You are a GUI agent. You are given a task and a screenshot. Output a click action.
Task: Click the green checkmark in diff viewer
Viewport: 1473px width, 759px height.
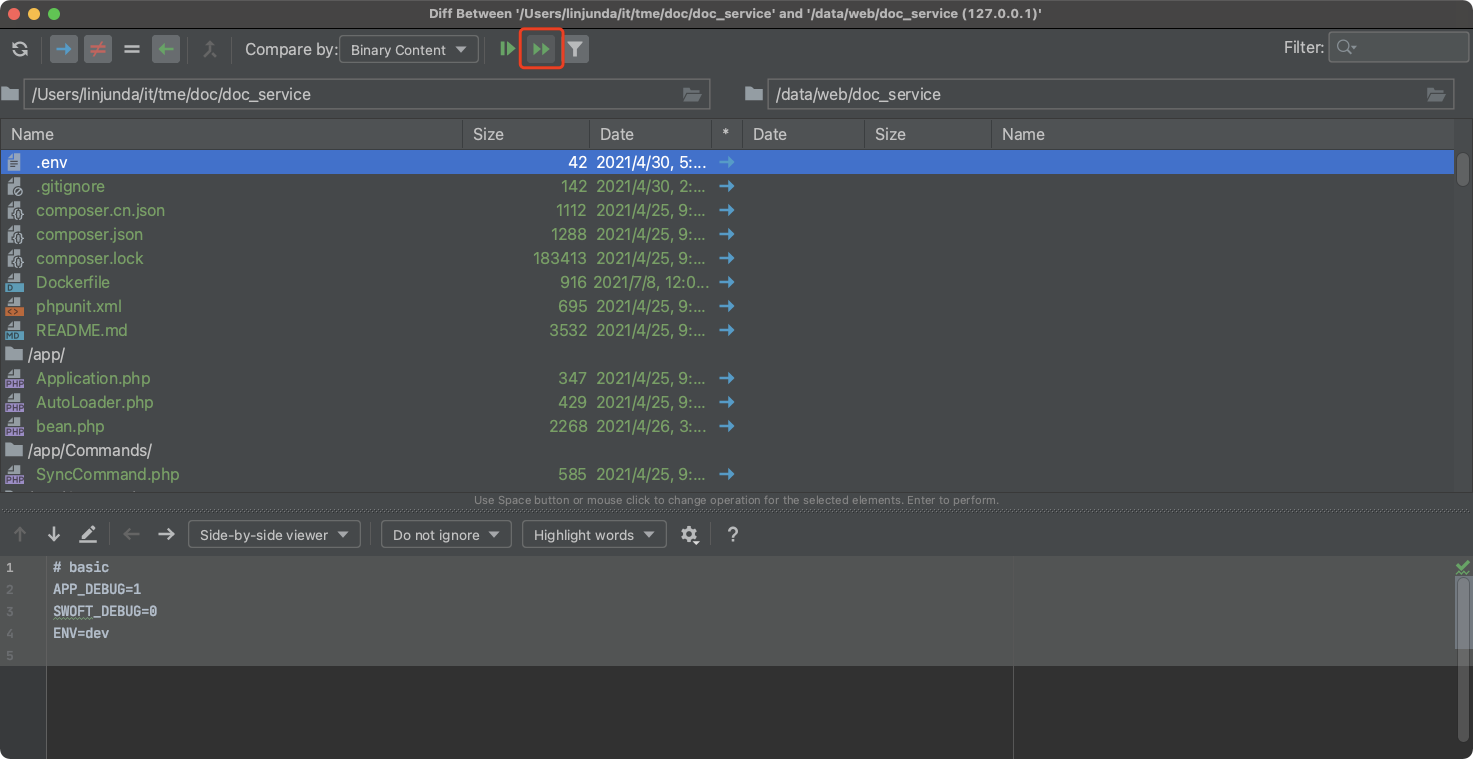pos(1463,567)
